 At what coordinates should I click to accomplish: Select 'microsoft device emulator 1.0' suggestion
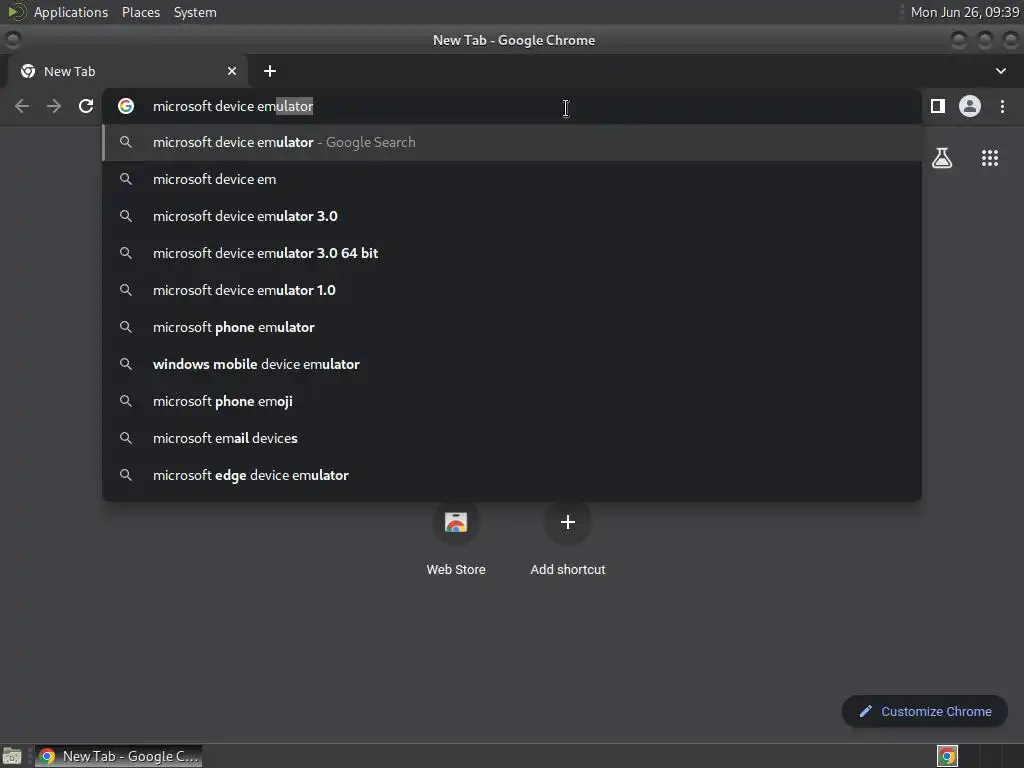click(x=512, y=290)
